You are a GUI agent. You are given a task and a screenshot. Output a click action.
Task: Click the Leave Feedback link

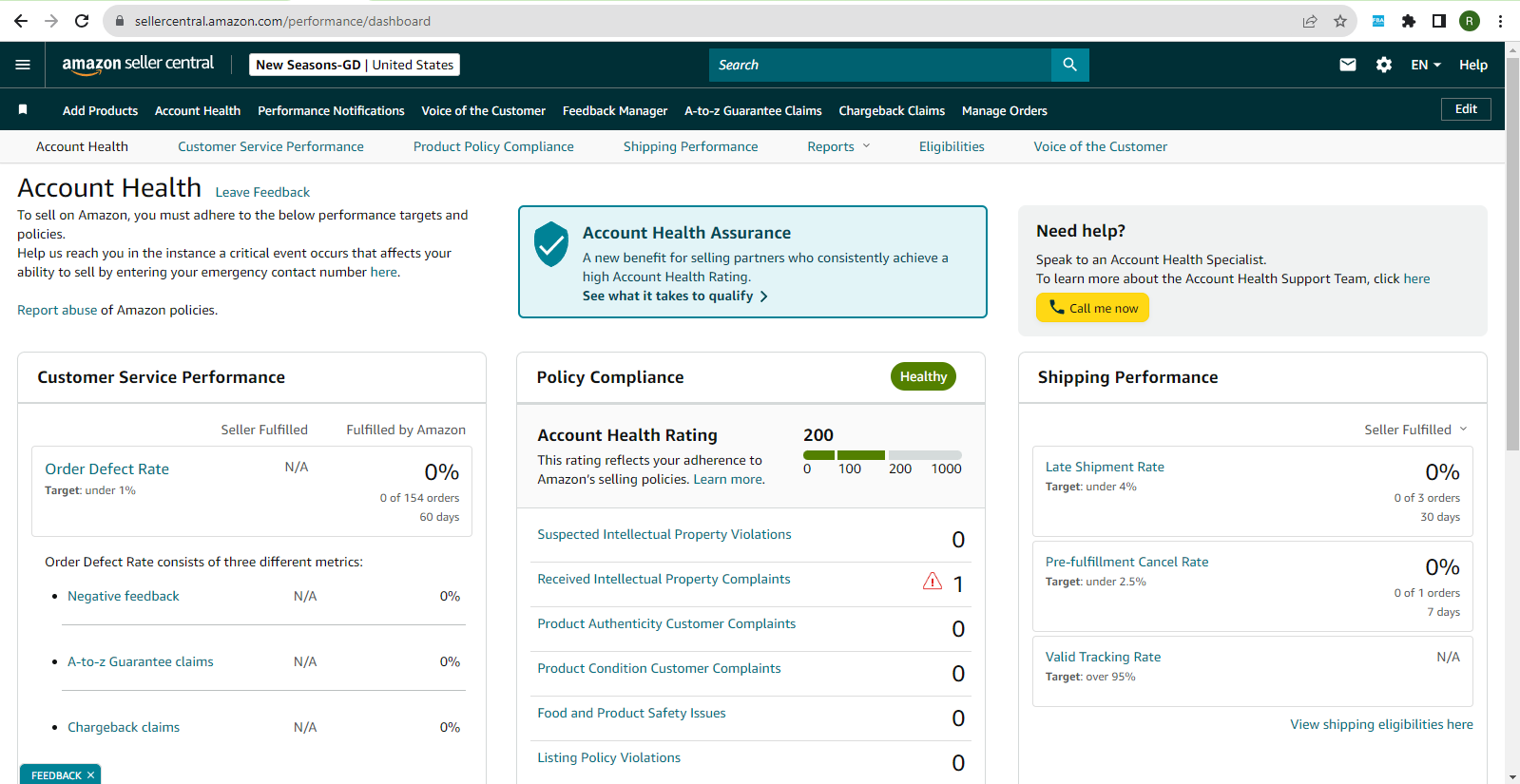[262, 192]
